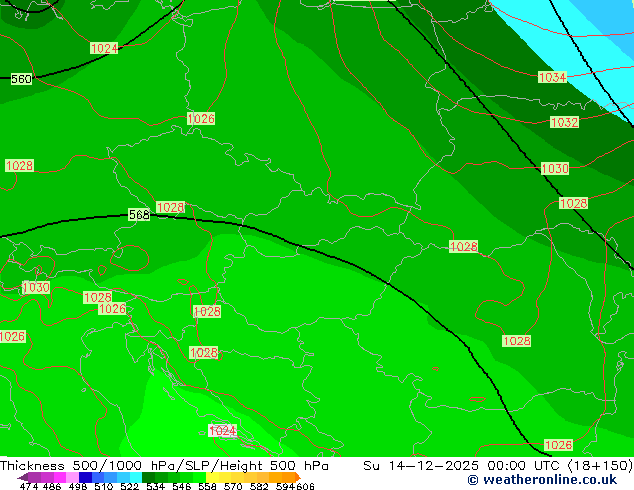Click legend value 546
This screenshot has width=634, height=490.
coord(181,486)
